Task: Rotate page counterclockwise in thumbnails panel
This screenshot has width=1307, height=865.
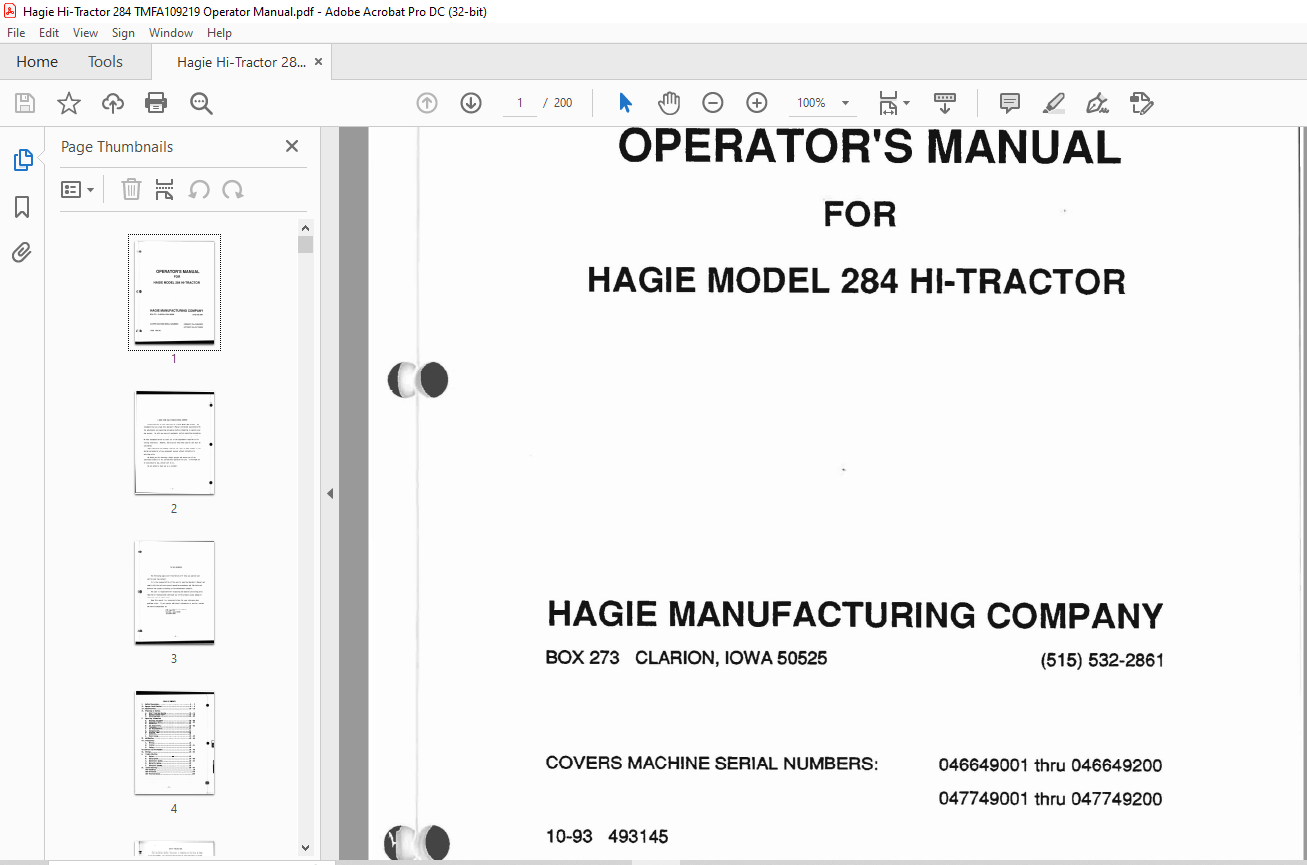Action: pos(199,189)
